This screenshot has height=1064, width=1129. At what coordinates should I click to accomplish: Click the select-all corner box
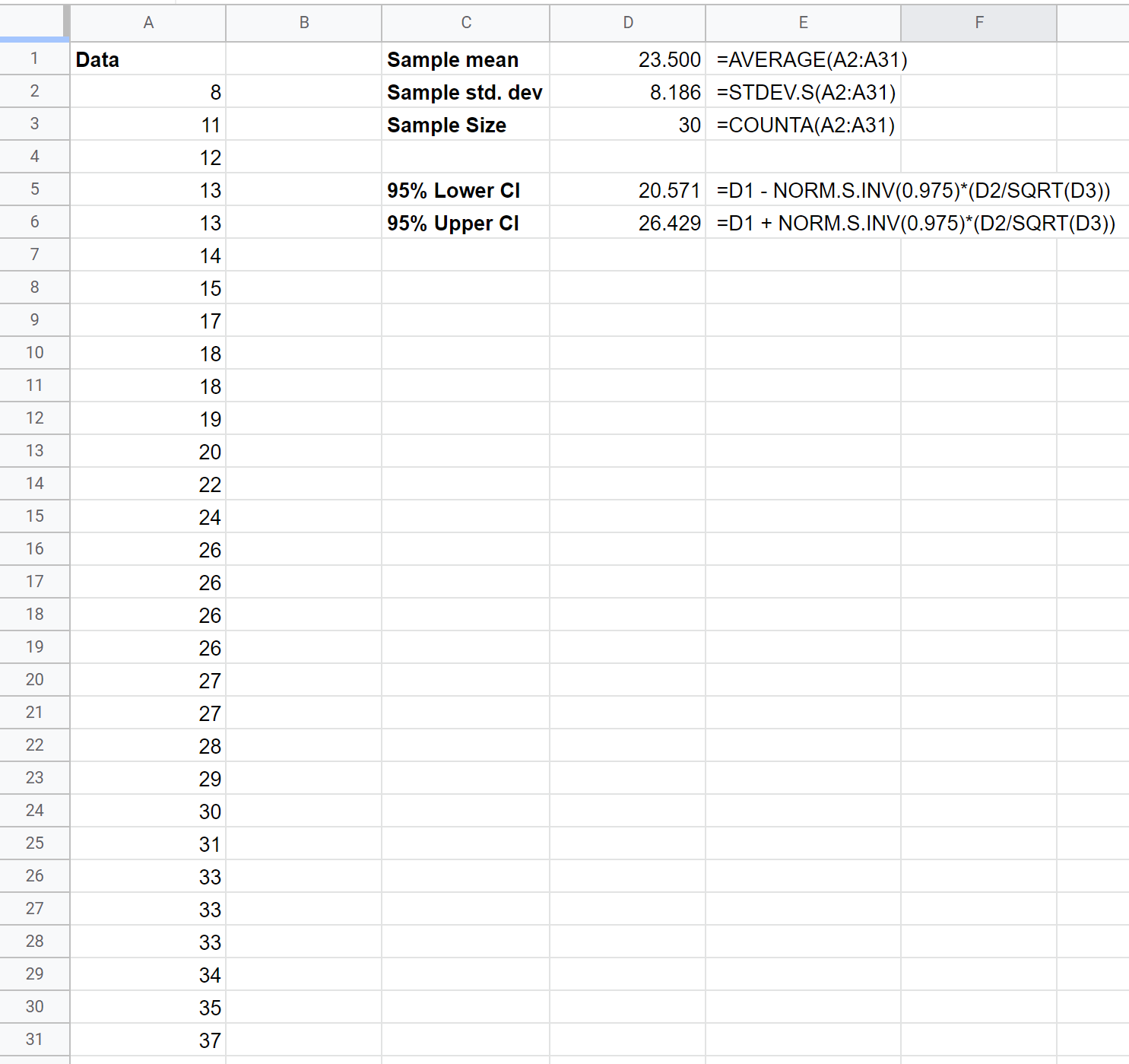(x=34, y=22)
